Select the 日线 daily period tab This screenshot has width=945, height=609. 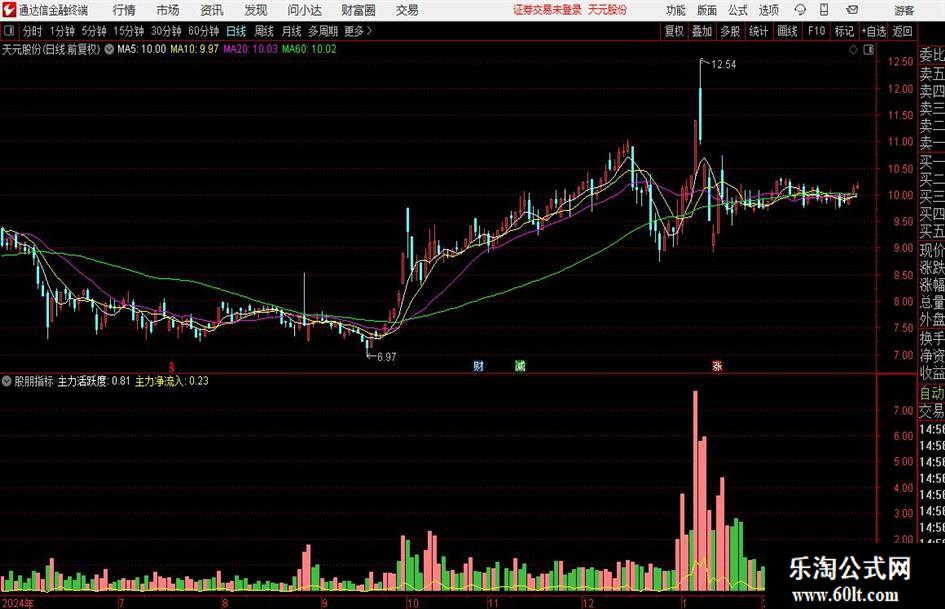pyautogui.click(x=236, y=31)
